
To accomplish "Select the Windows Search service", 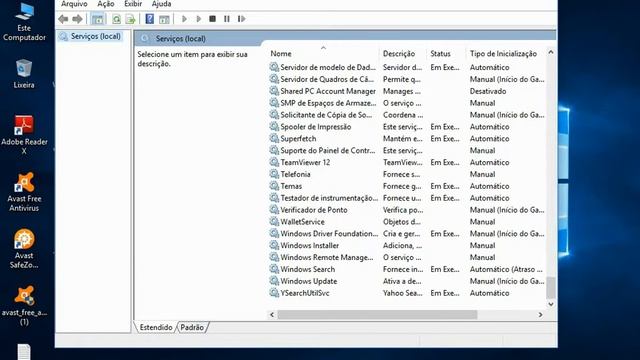I will click(307, 269).
